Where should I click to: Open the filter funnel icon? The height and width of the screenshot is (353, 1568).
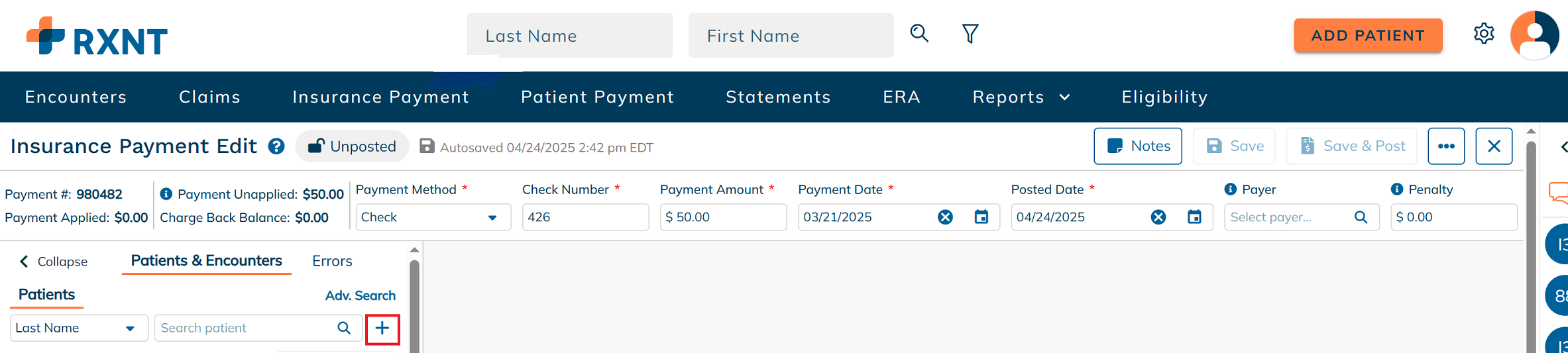click(970, 34)
